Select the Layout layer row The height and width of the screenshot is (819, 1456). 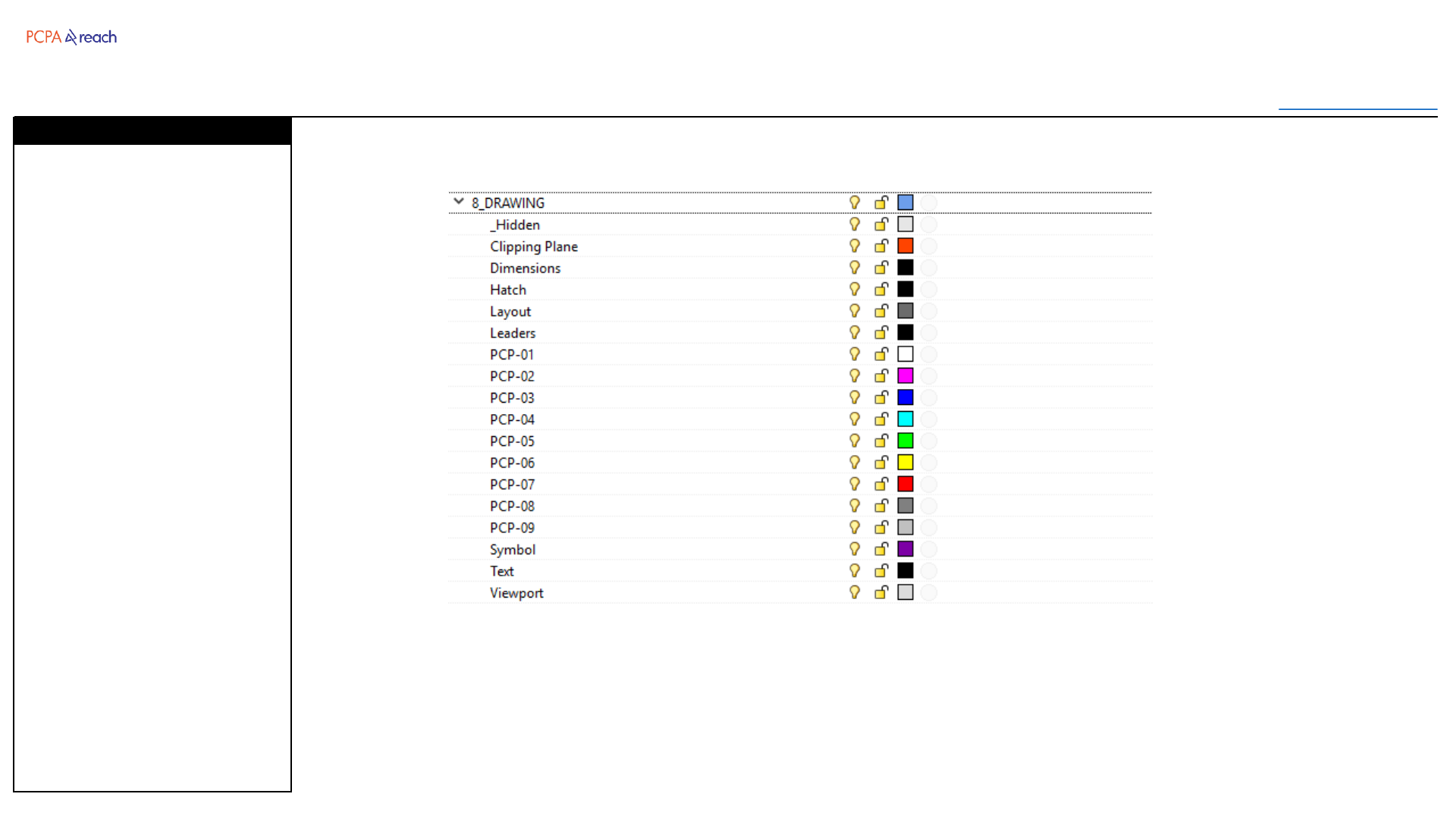click(510, 312)
